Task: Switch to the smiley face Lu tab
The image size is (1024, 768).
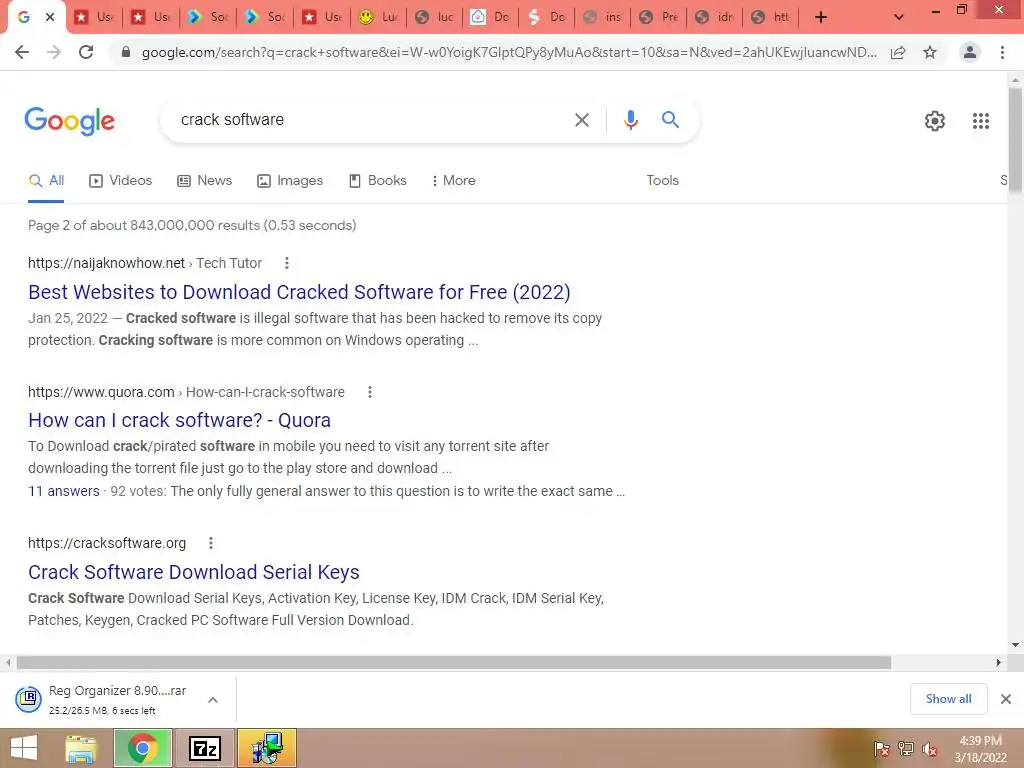Action: click(379, 17)
